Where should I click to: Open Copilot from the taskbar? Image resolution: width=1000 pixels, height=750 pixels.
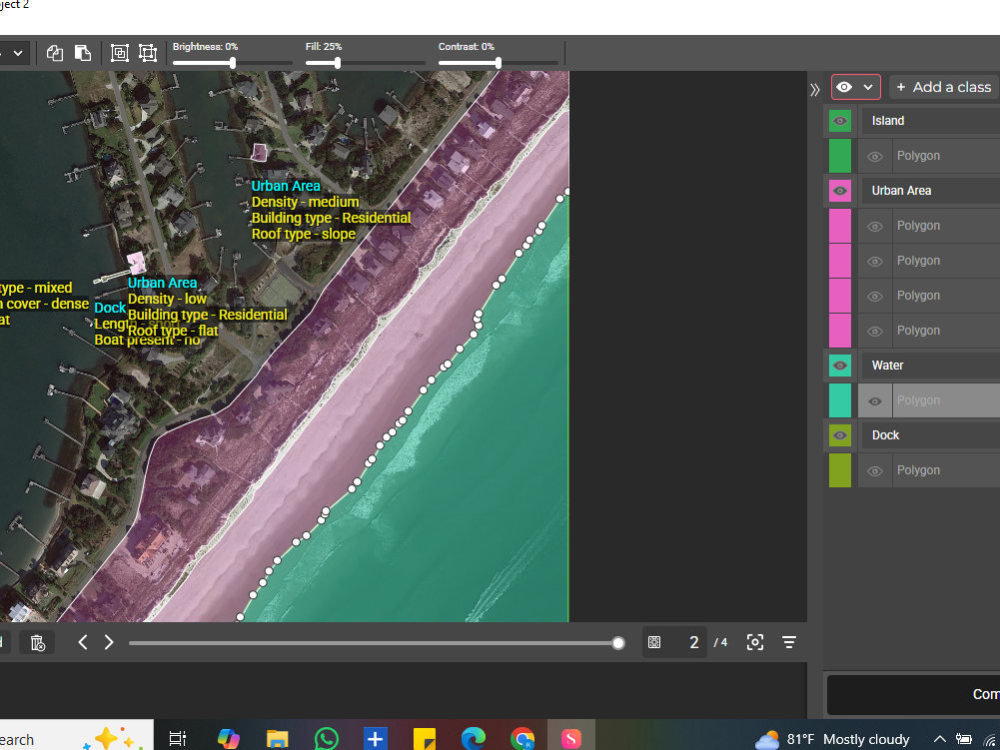[x=228, y=739]
